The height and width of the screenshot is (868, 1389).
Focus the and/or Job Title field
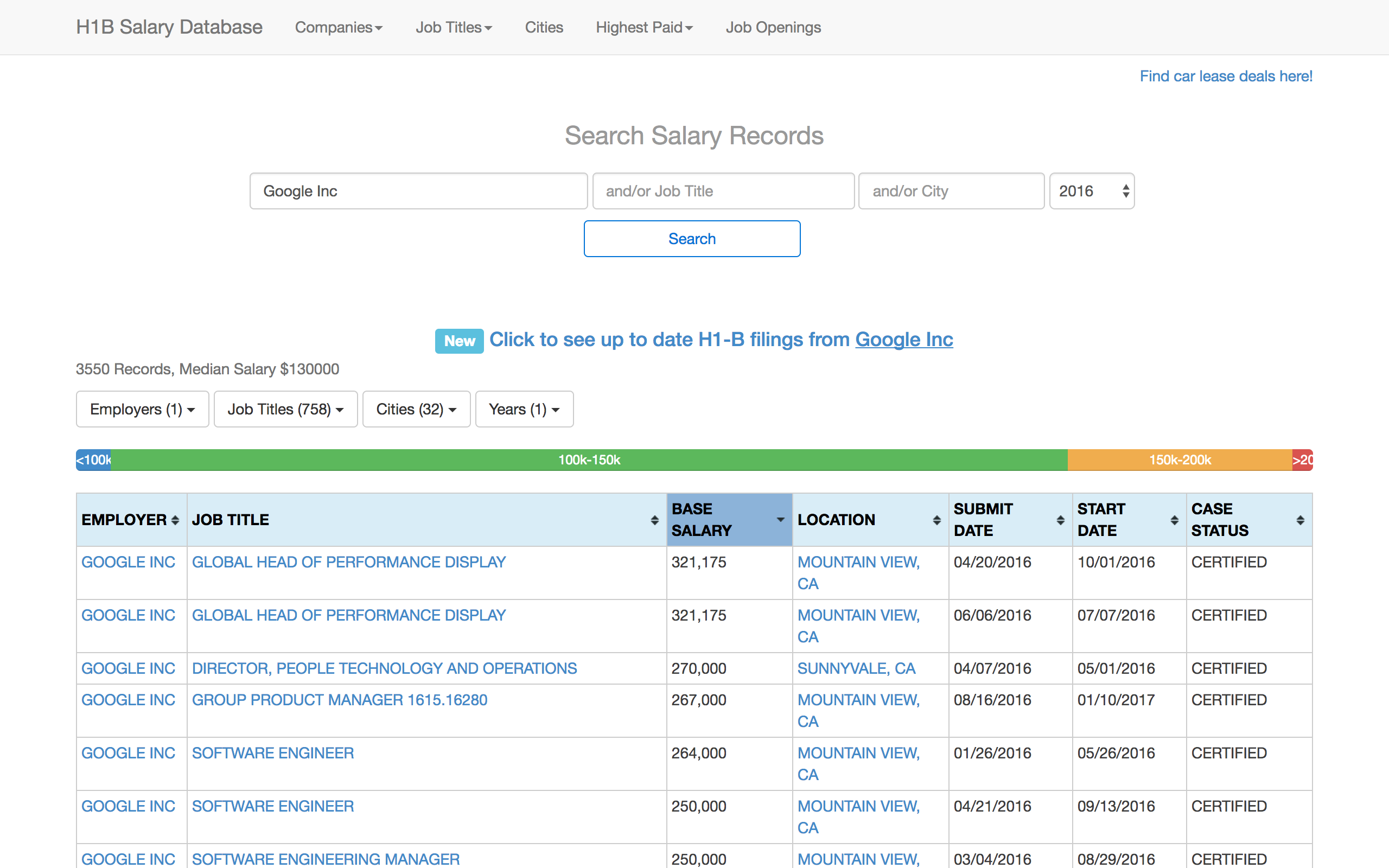coord(723,191)
